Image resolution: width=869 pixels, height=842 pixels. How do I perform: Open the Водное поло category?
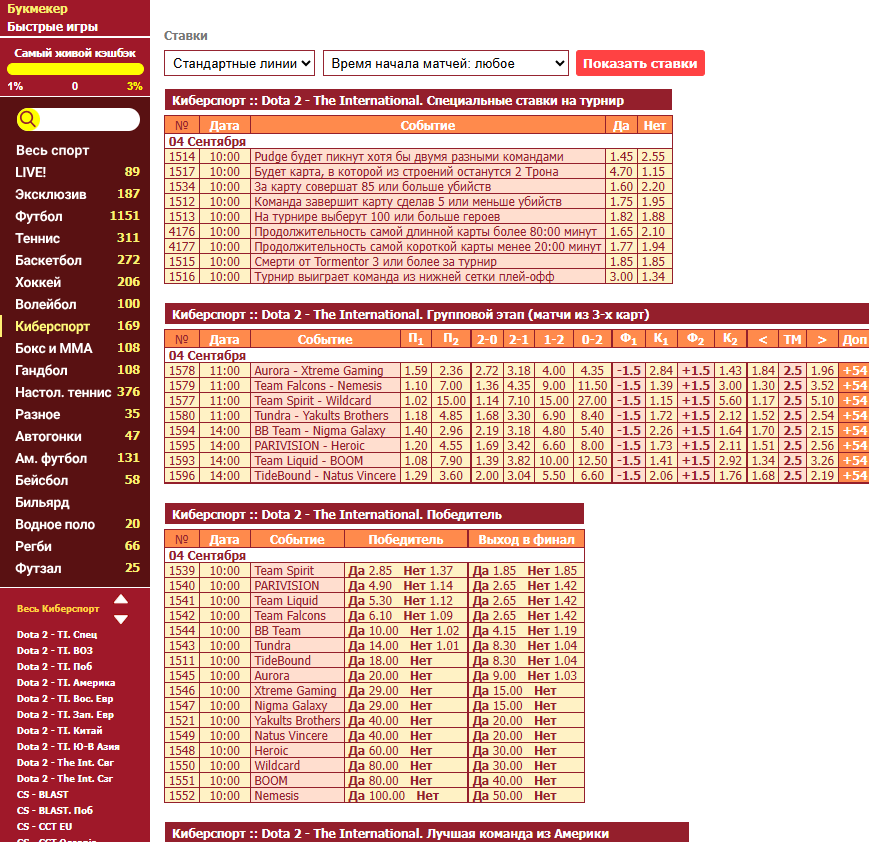[x=55, y=524]
